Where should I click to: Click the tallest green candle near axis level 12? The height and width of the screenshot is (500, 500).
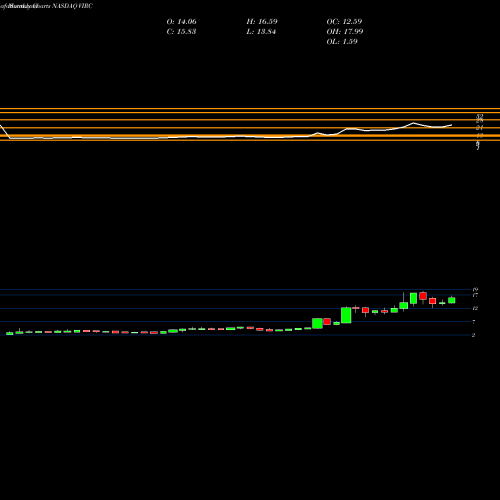pos(346,315)
